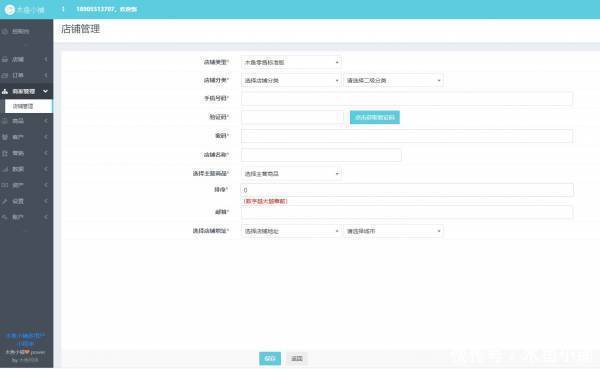Image resolution: width=600 pixels, height=369 pixels.
Task: Click the bar chart icon beside 数据 menu
Action: click(x=5, y=169)
